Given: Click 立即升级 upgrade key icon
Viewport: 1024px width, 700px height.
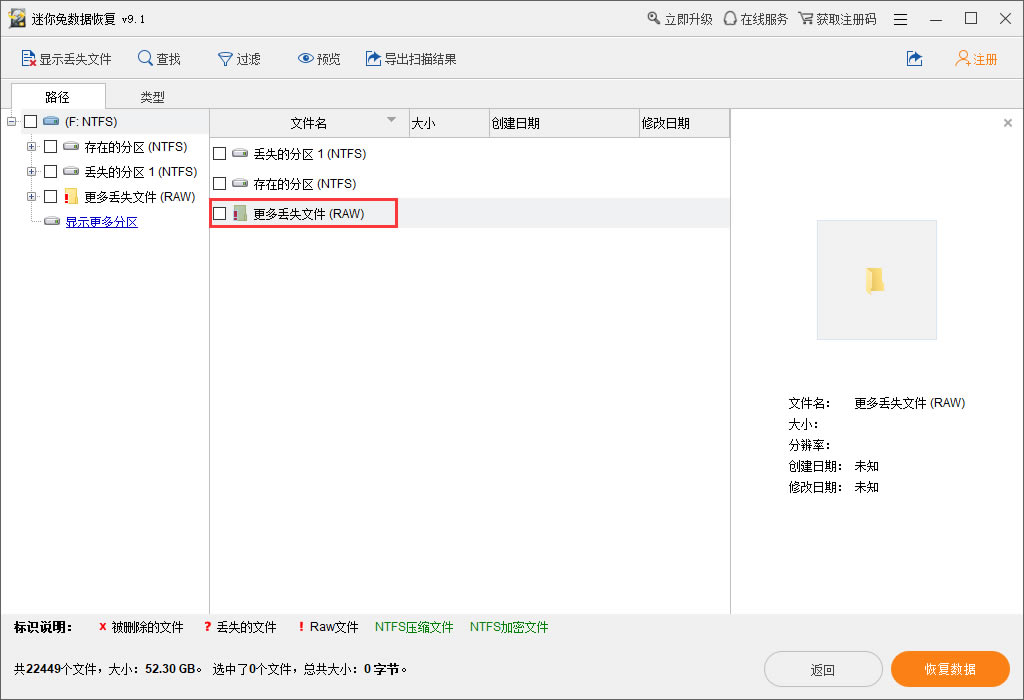Looking at the screenshot, I should coord(654,19).
